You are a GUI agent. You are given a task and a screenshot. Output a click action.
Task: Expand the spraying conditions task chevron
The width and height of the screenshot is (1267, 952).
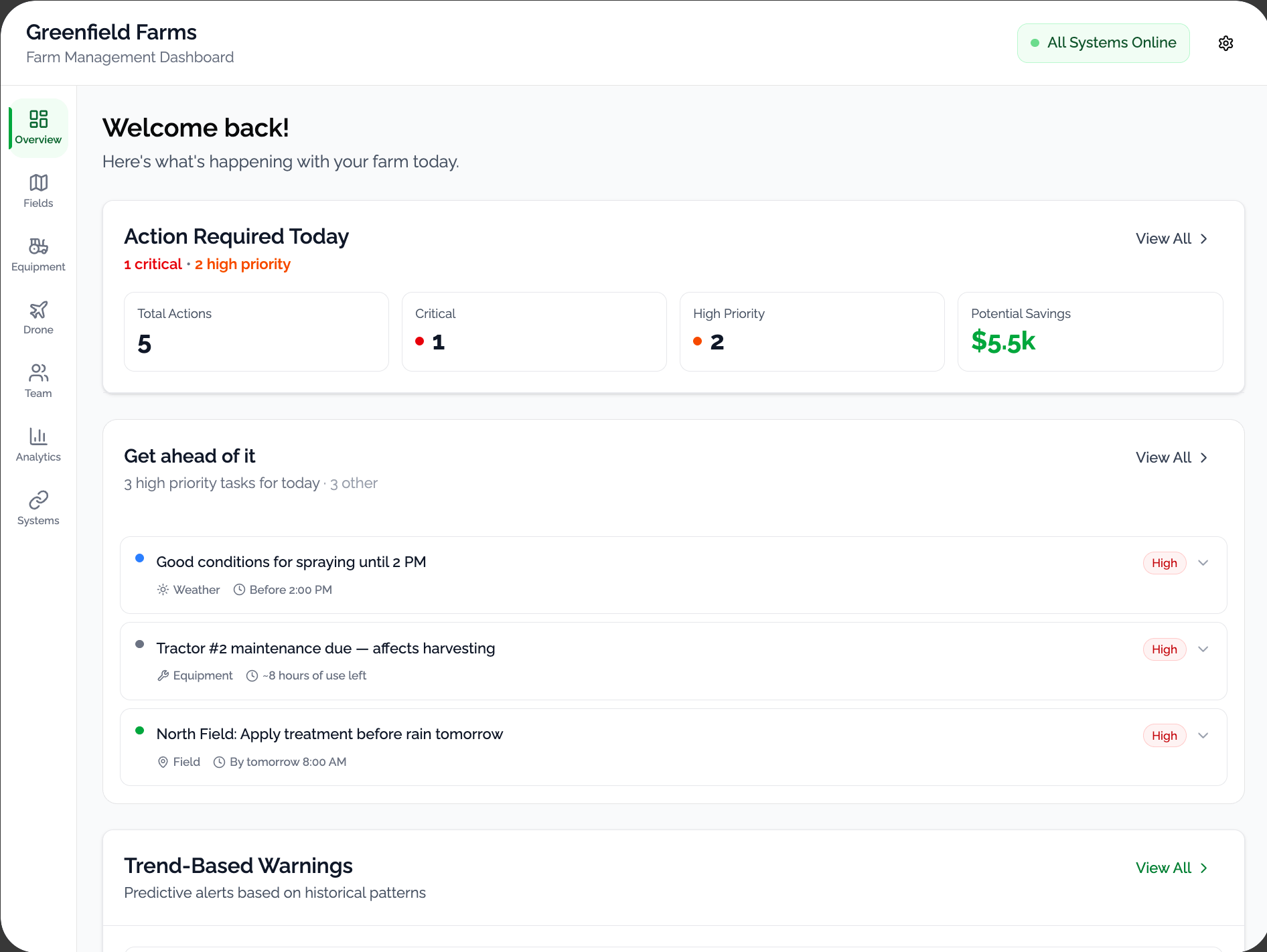[1203, 563]
